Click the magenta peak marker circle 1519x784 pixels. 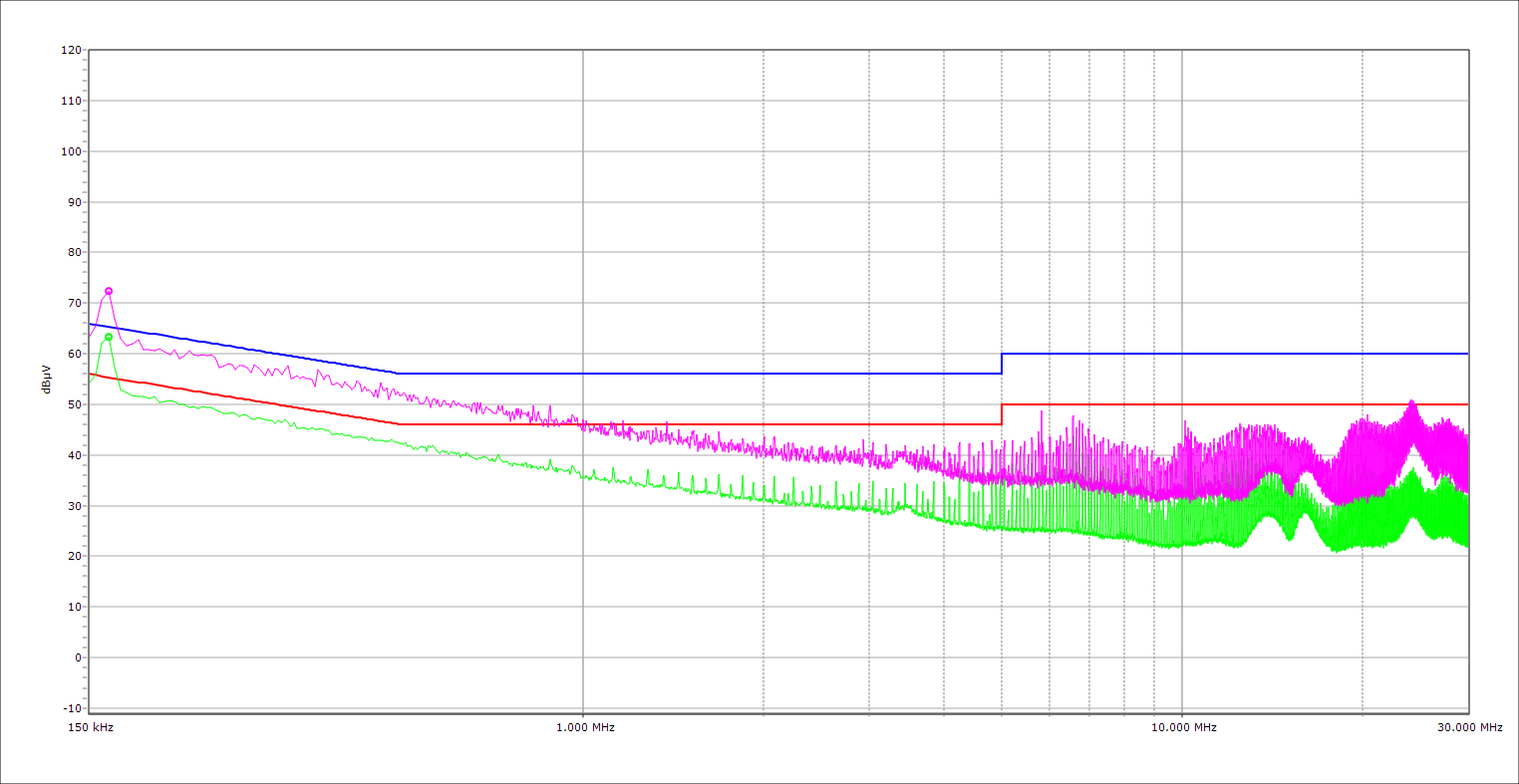pos(109,291)
